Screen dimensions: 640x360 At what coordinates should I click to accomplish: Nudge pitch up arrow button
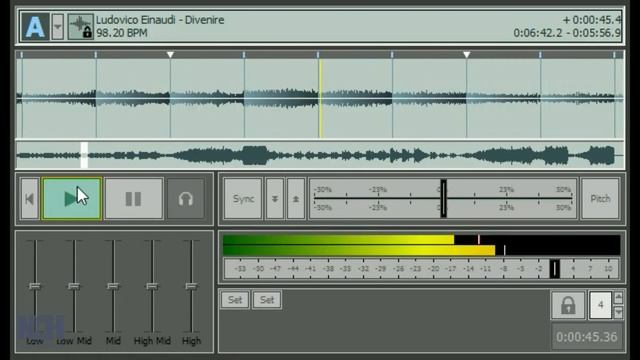[296, 199]
